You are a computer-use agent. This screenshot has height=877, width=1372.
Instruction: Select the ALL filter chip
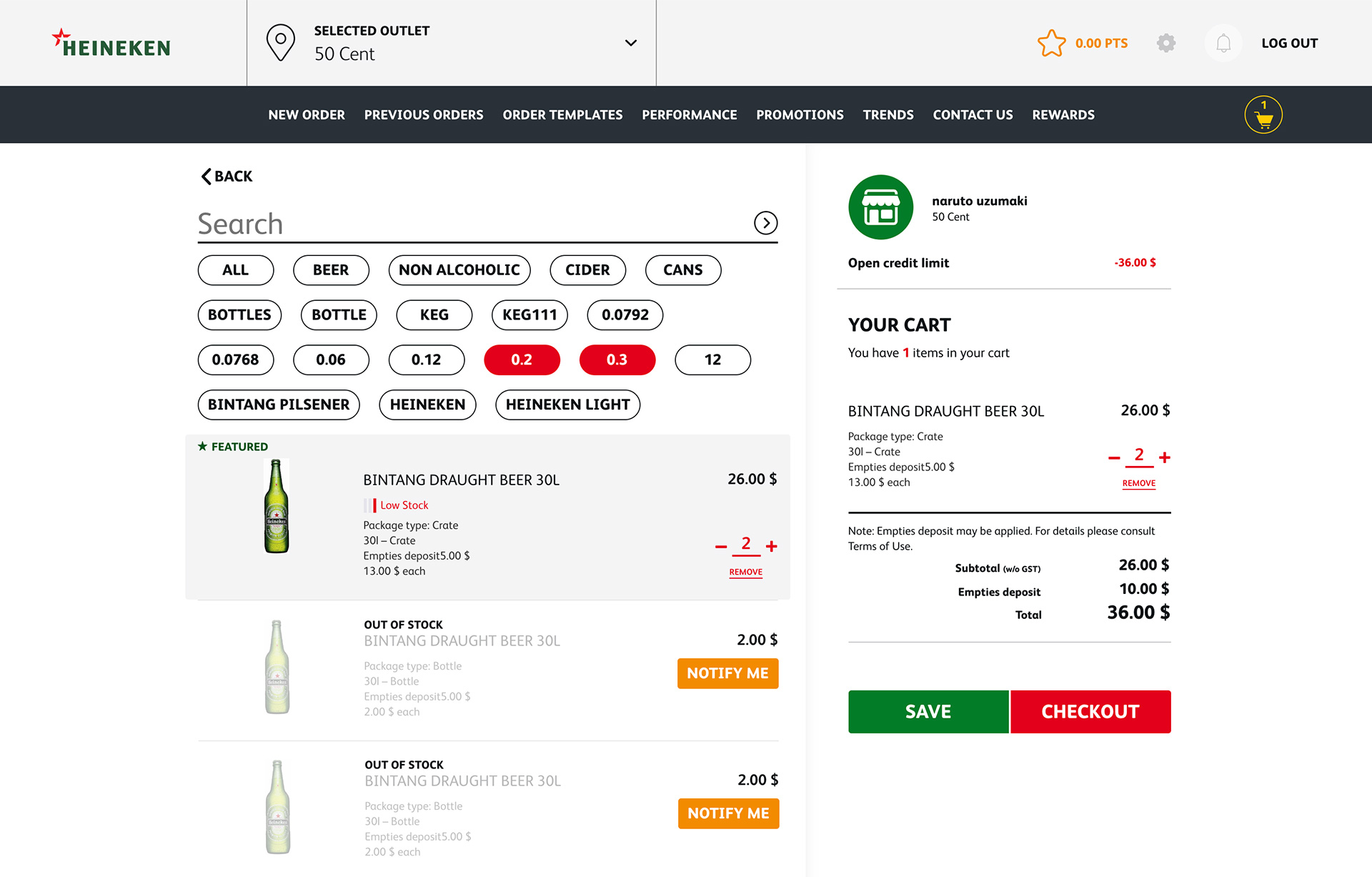[x=236, y=270]
